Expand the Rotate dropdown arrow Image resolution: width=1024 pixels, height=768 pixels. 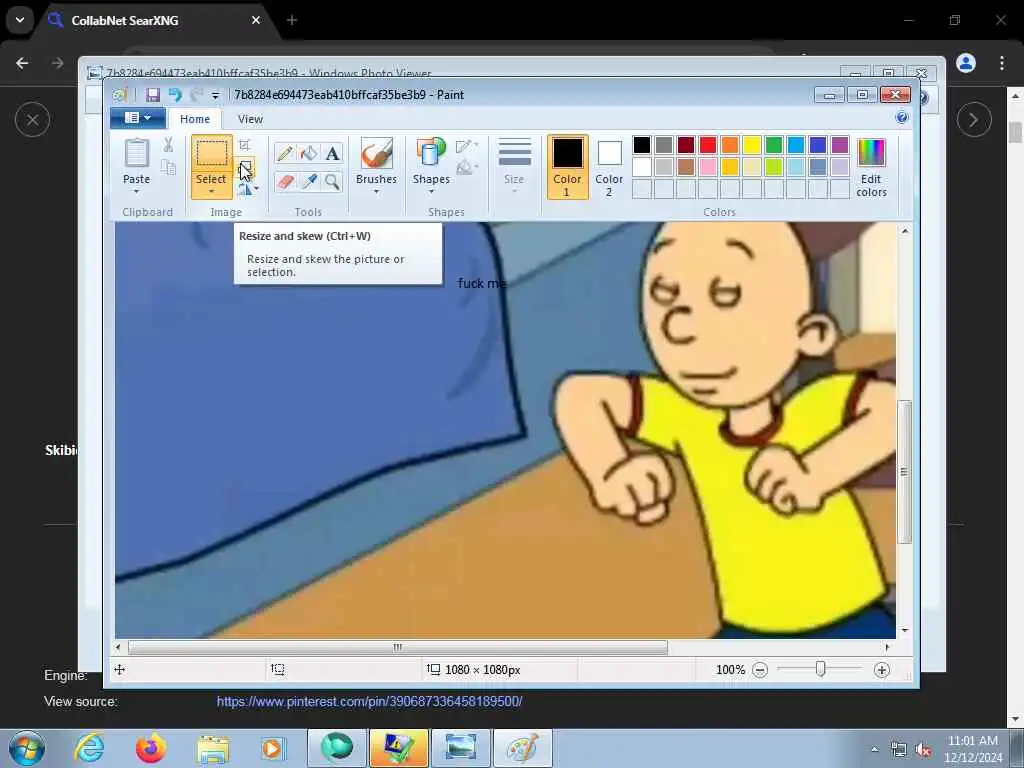pyautogui.click(x=256, y=189)
